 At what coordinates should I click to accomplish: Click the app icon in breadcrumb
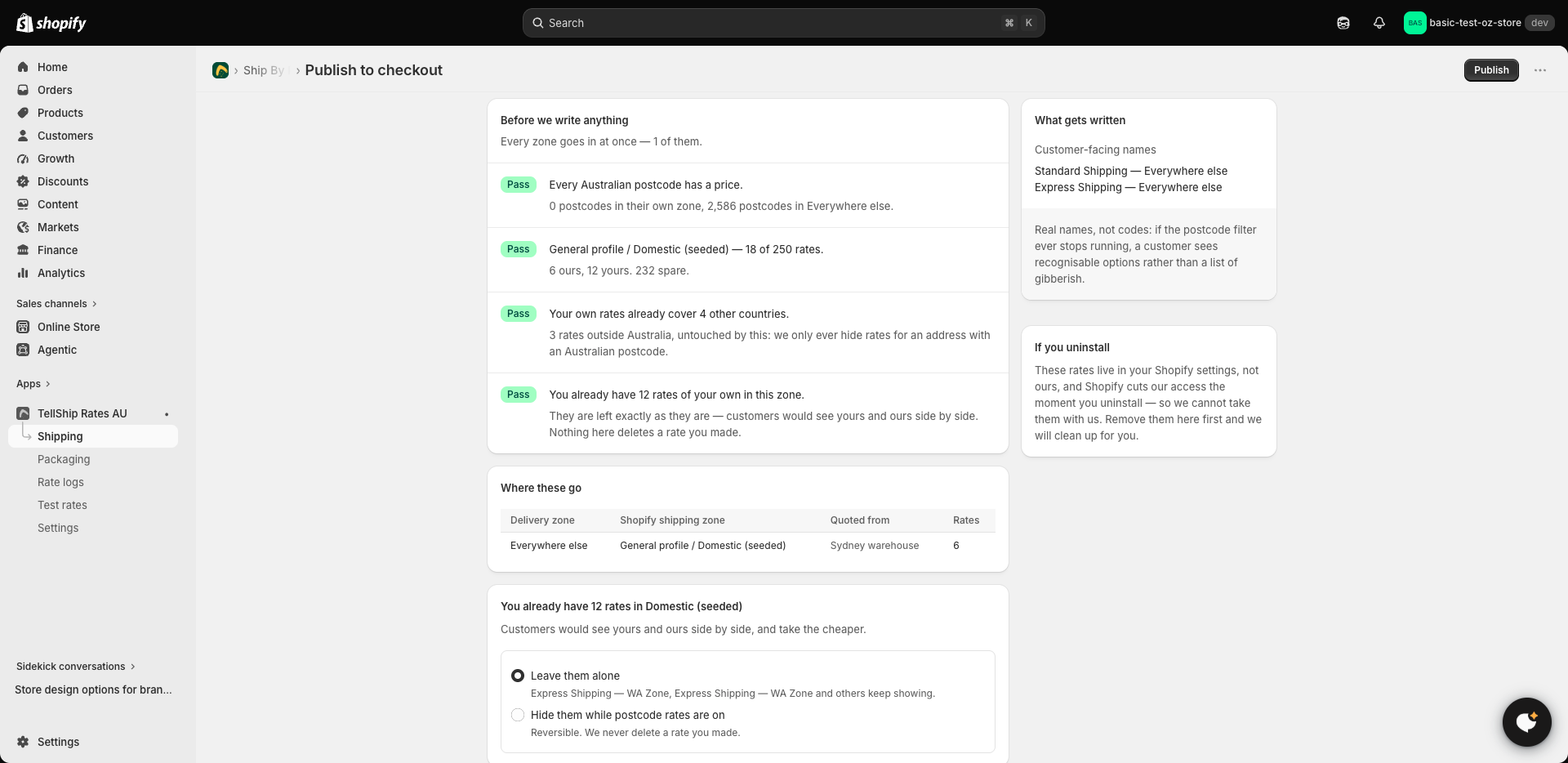[x=220, y=70]
